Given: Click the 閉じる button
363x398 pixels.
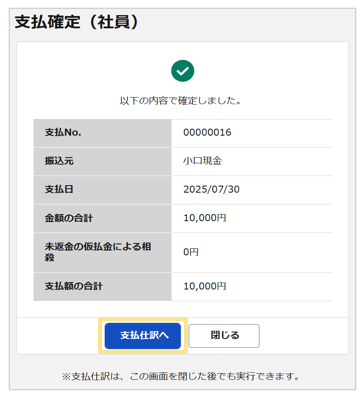Looking at the screenshot, I should [224, 335].
